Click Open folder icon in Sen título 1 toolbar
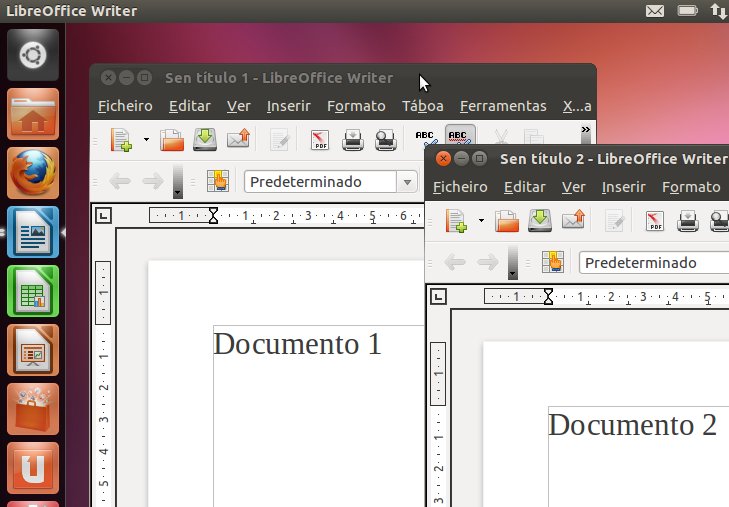The image size is (729, 507). point(172,139)
